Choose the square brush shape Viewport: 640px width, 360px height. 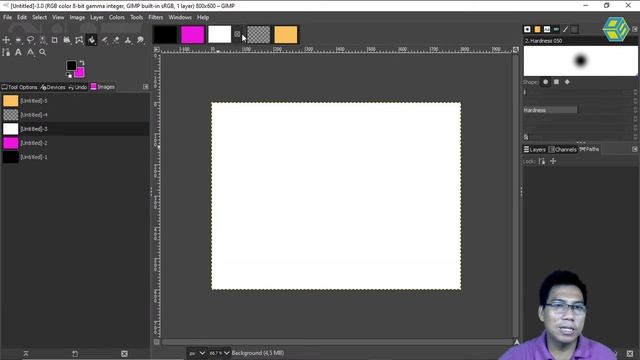556,82
